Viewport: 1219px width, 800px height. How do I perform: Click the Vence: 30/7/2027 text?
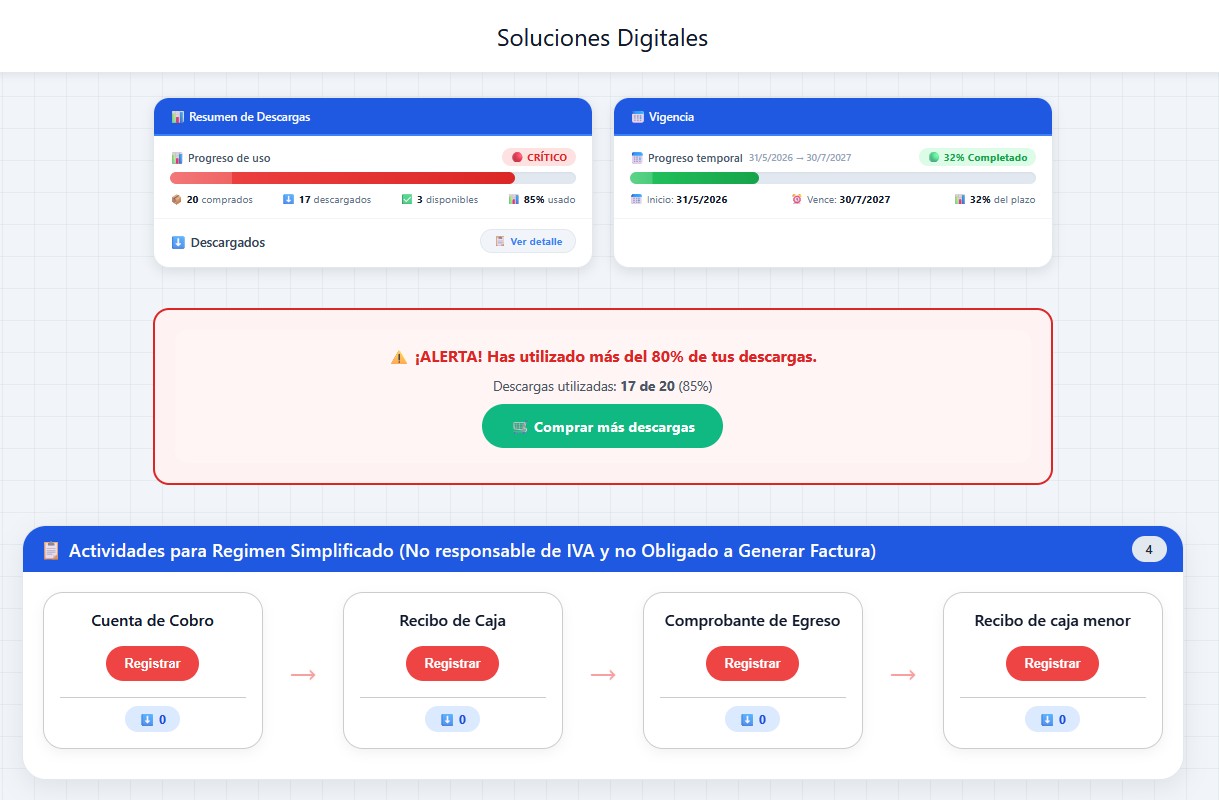[848, 200]
